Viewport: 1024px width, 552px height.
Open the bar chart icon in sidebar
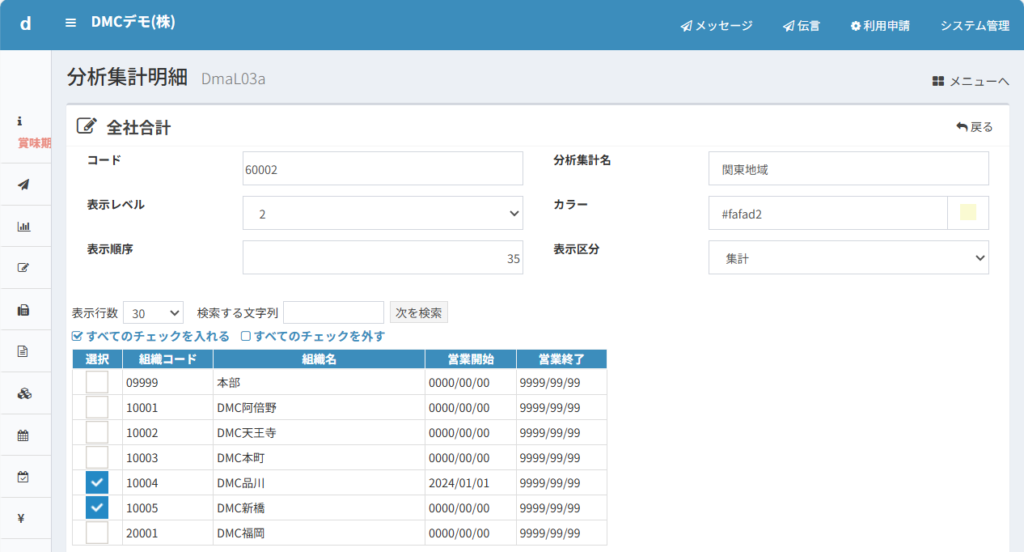[24, 226]
